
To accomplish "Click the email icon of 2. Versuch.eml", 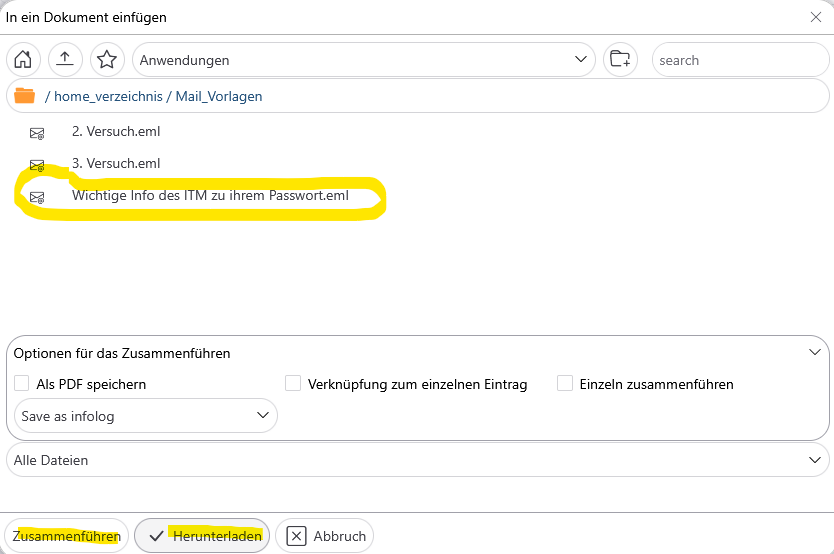I will coord(37,132).
